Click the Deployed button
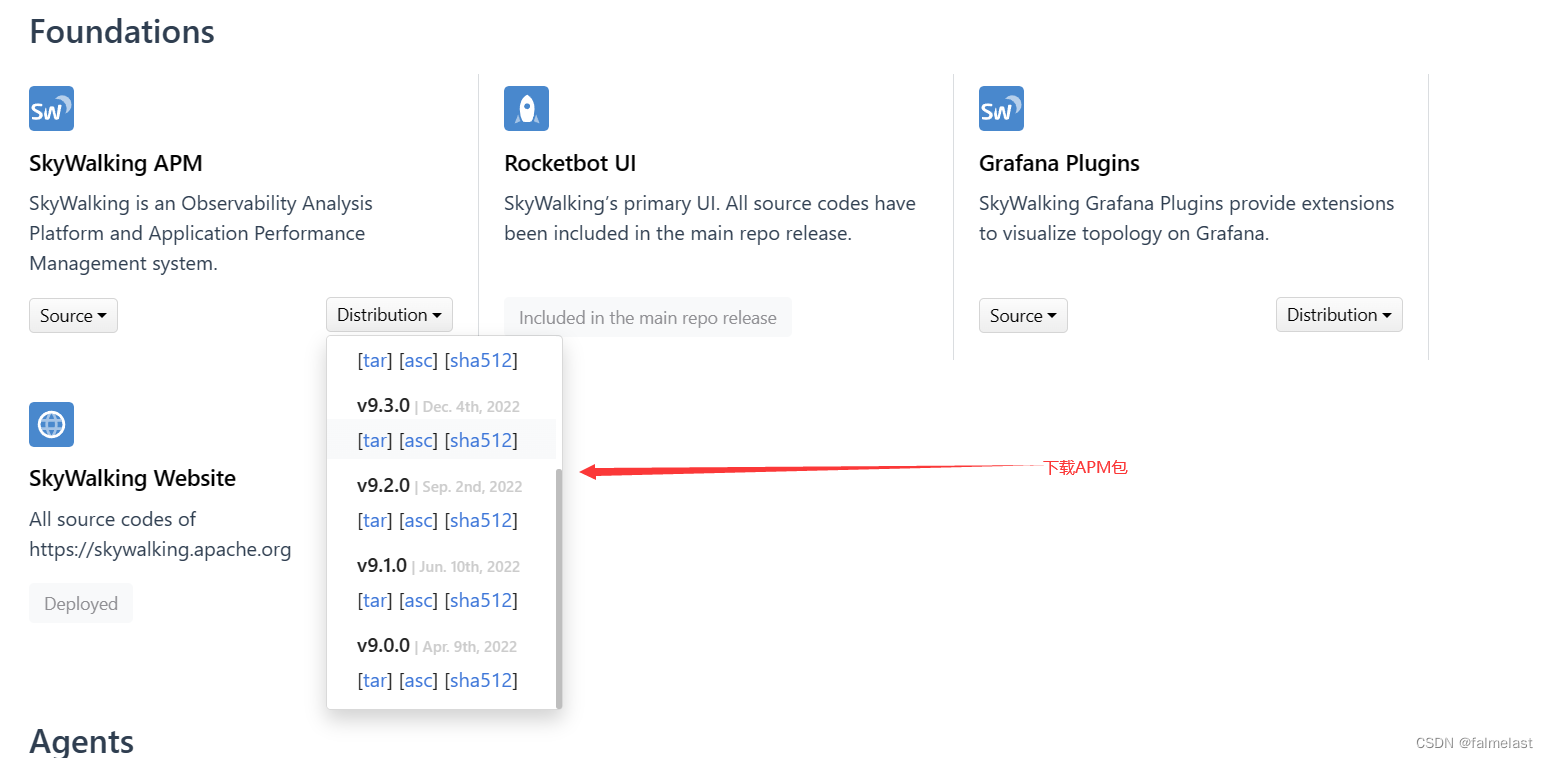Image resolution: width=1548 pixels, height=758 pixels. (x=81, y=603)
